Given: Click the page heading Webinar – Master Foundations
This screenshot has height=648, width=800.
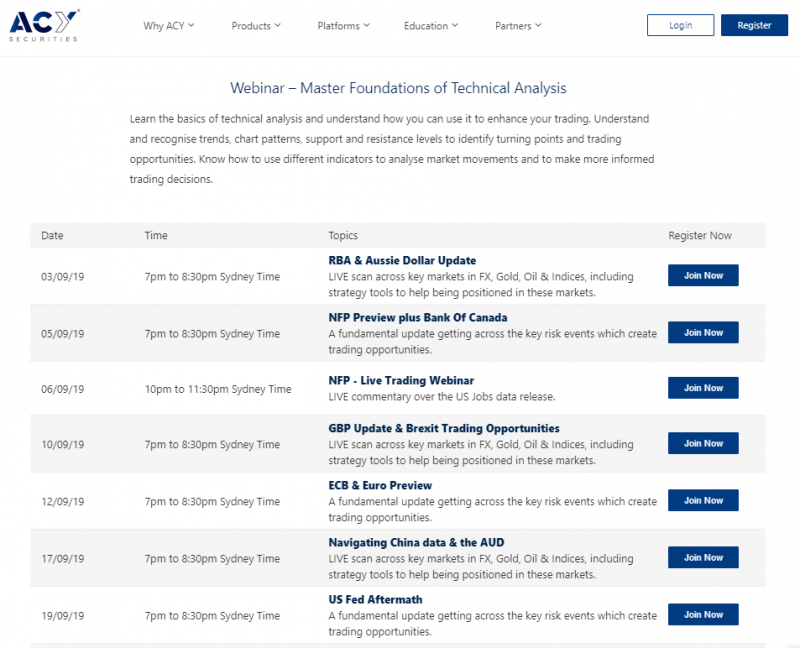Looking at the screenshot, I should pos(398,88).
